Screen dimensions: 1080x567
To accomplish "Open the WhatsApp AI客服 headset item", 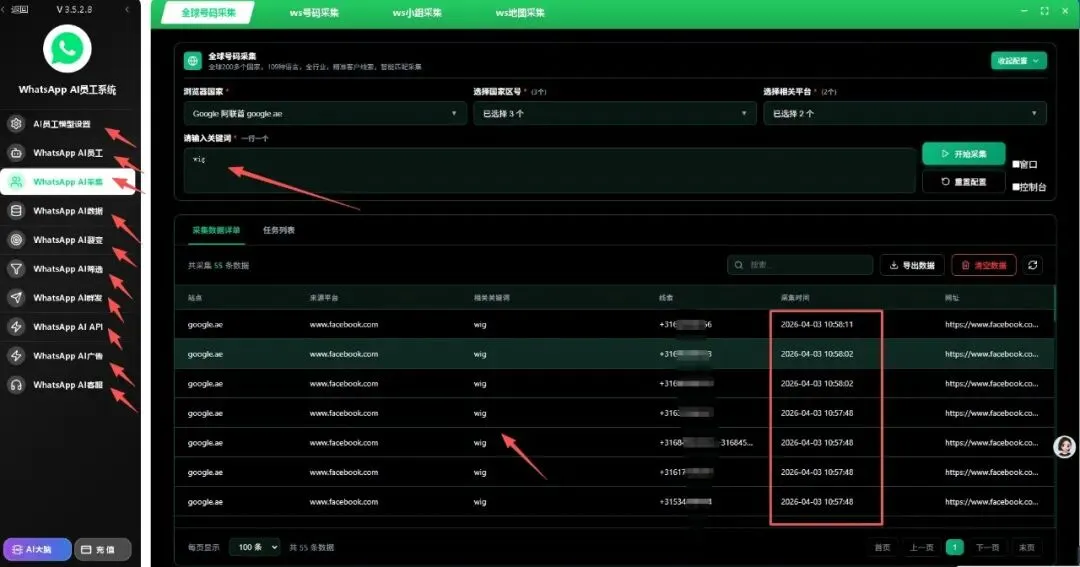I will pos(68,384).
